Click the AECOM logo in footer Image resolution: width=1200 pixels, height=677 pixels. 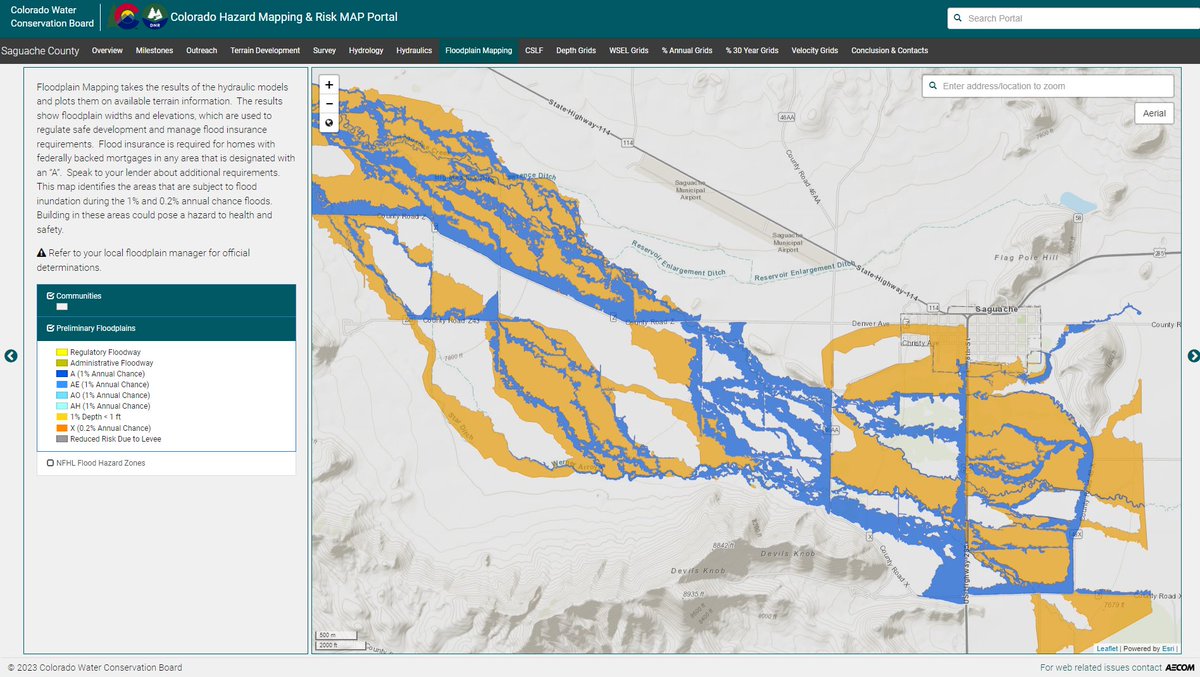(x=1180, y=667)
